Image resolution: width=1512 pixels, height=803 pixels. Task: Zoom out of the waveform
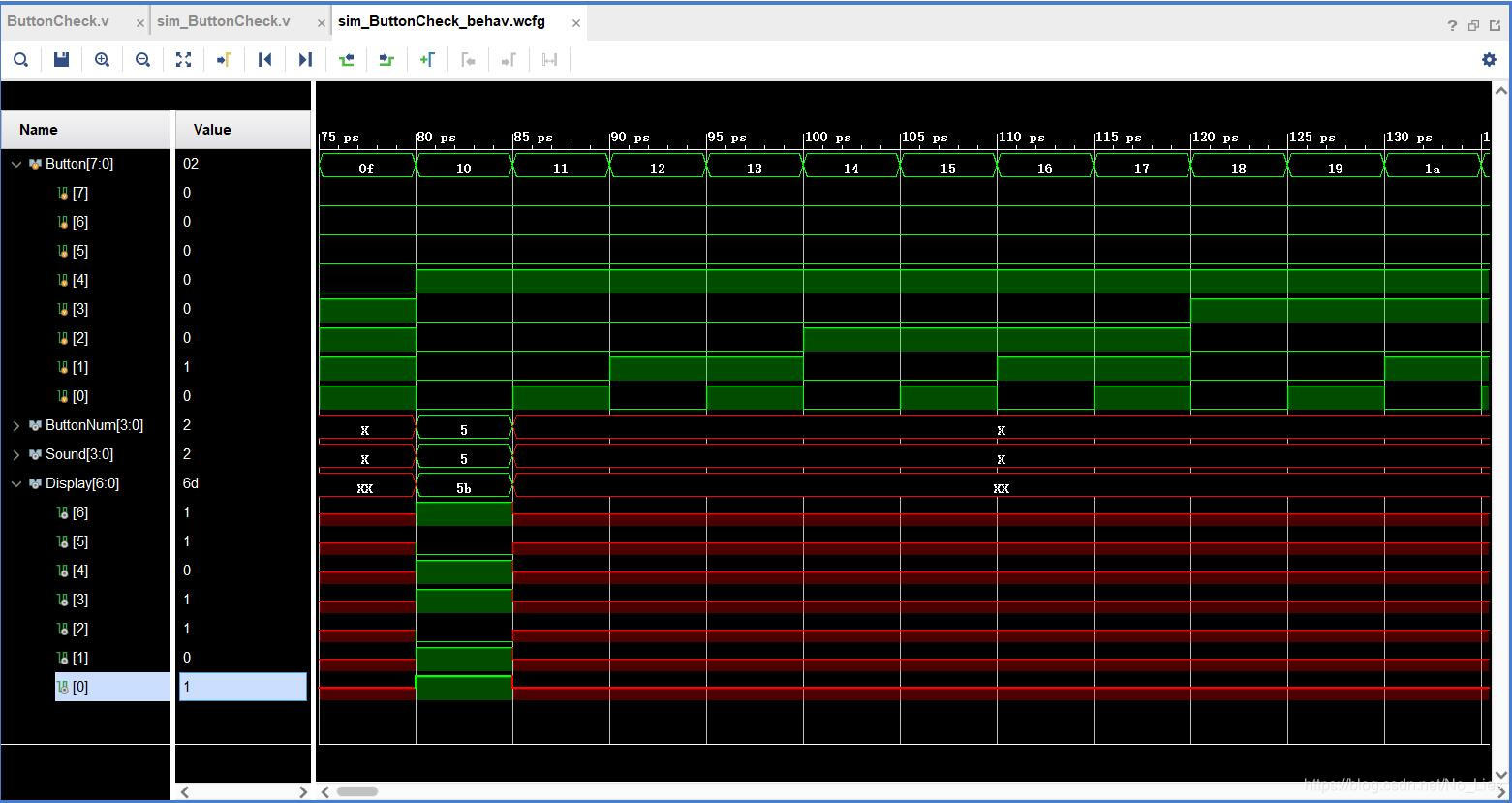pyautogui.click(x=142, y=60)
